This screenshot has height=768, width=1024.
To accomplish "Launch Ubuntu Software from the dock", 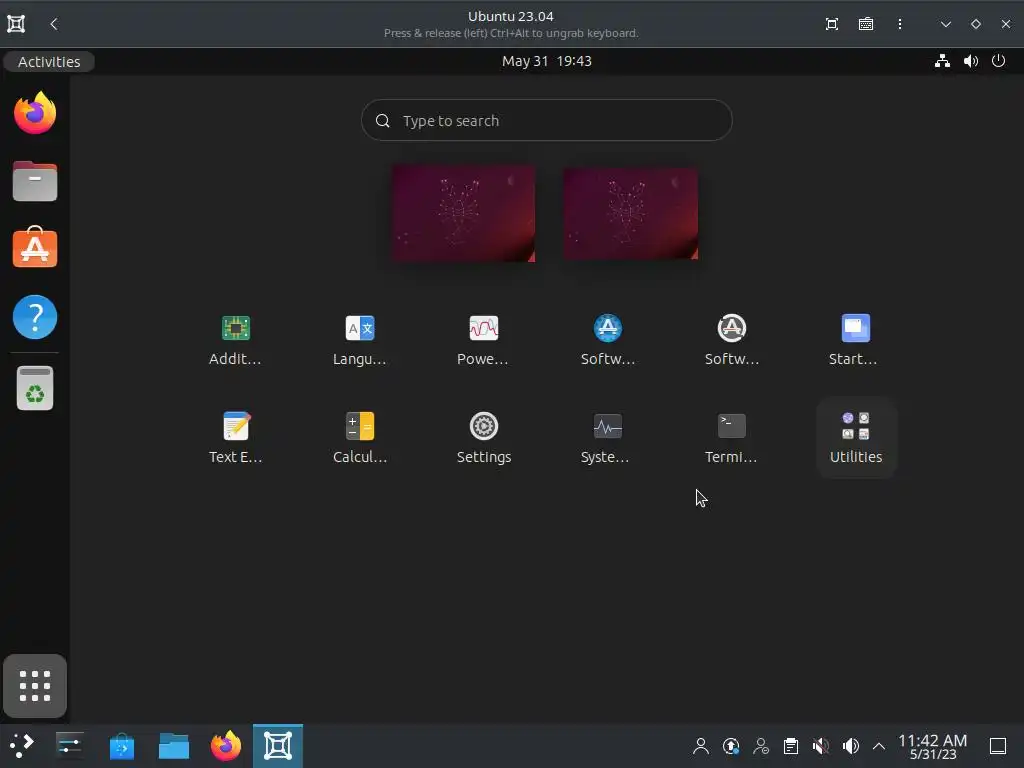I will [x=35, y=248].
